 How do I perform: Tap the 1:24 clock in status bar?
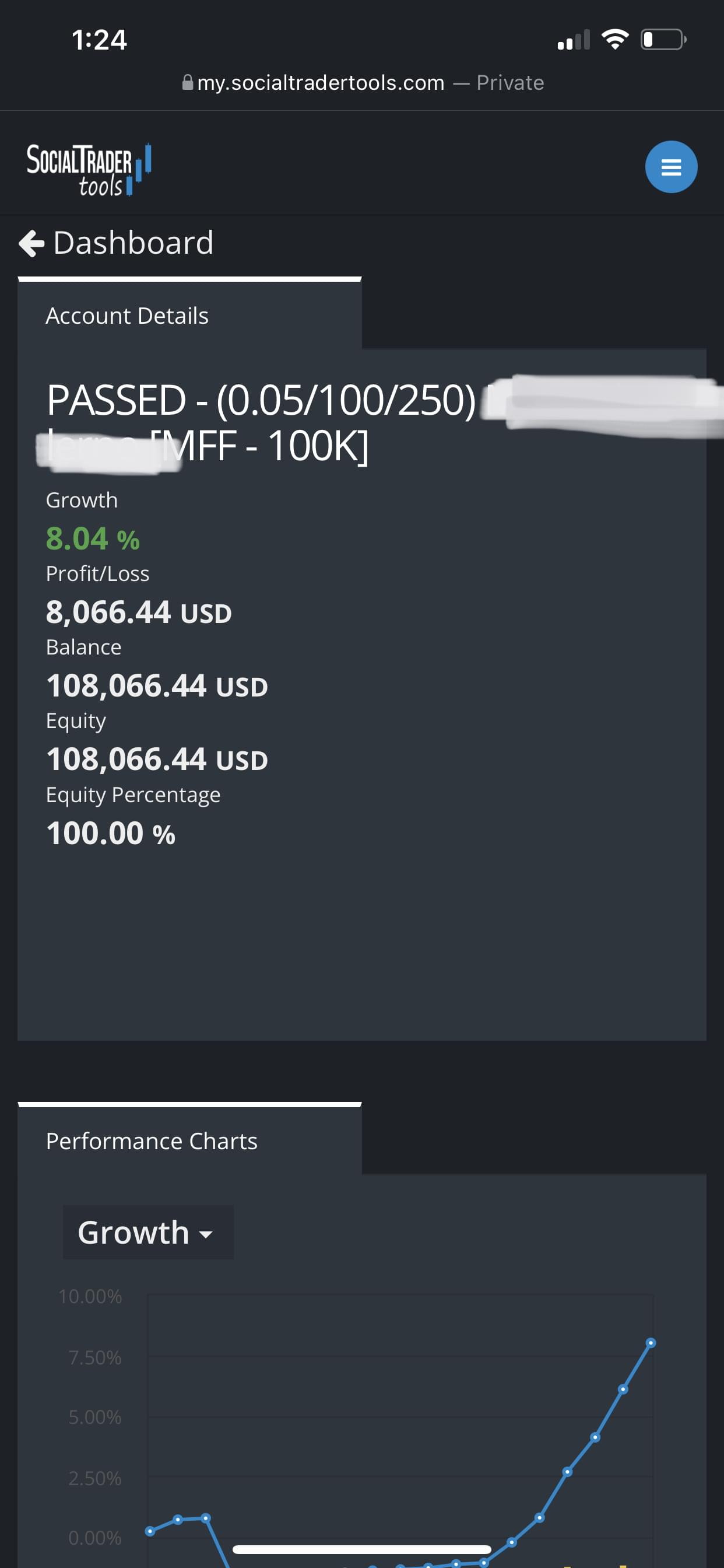(x=99, y=40)
